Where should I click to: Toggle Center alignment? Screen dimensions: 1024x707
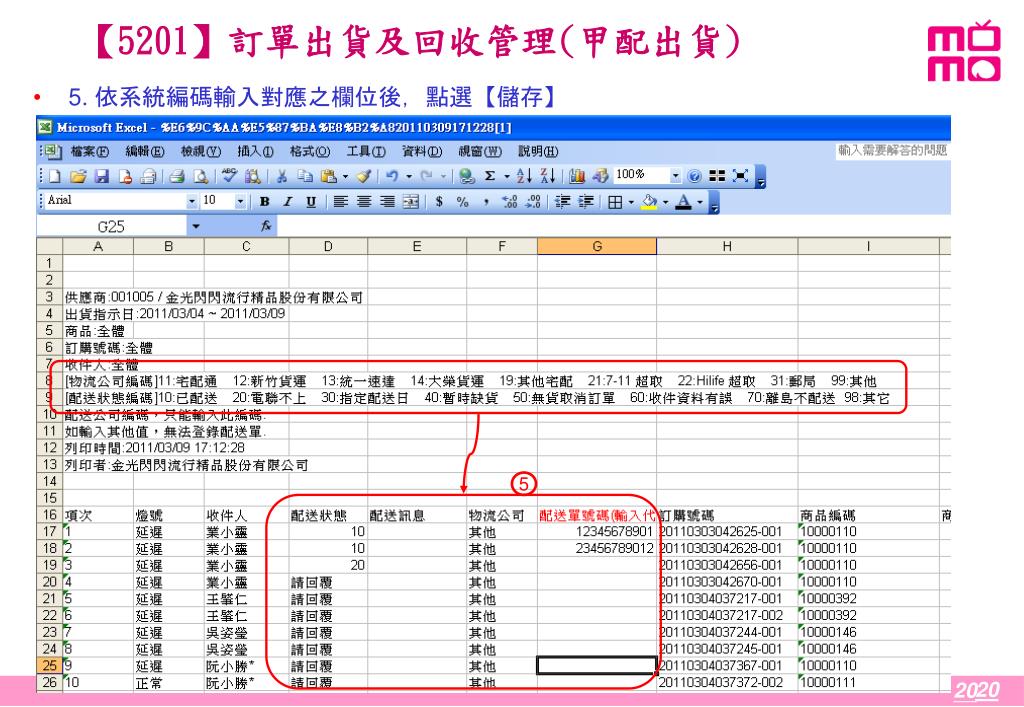364,202
